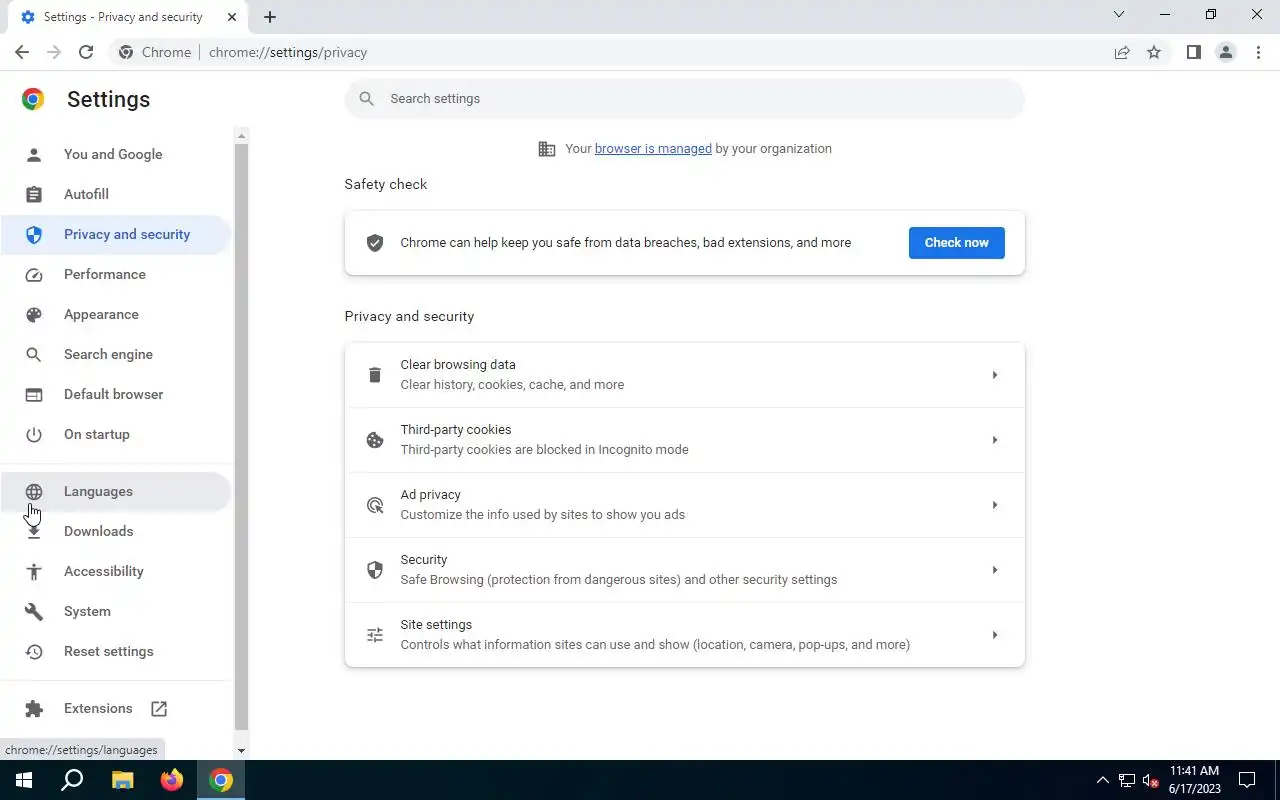
Task: Click the managed organization building icon
Action: [x=547, y=149]
